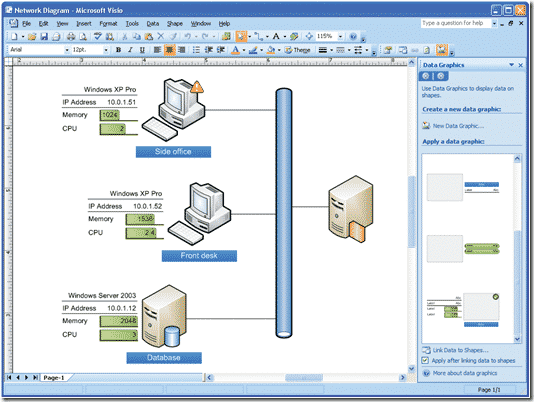Toggle the Data Graphics task pane button
Image resolution: width=534 pixels, height=402 pixels.
click(x=441, y=50)
